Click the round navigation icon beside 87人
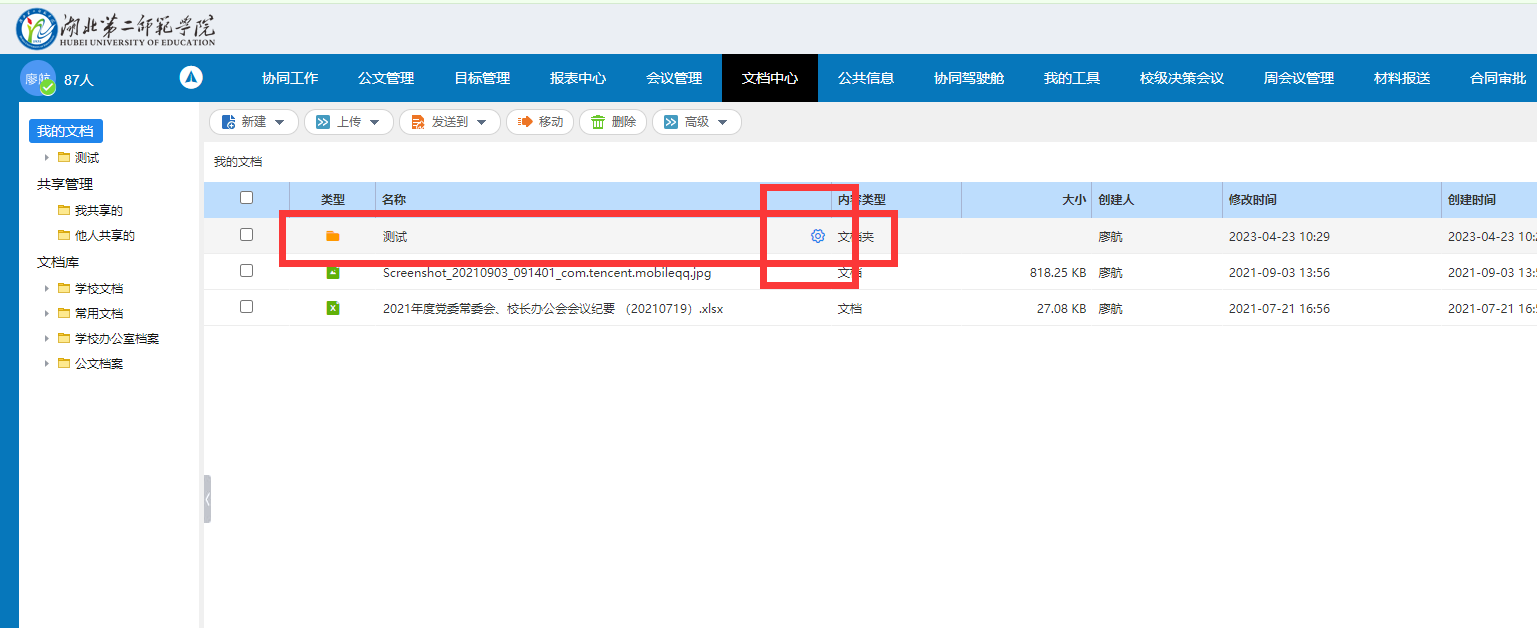The width and height of the screenshot is (1537, 628). 191,77
